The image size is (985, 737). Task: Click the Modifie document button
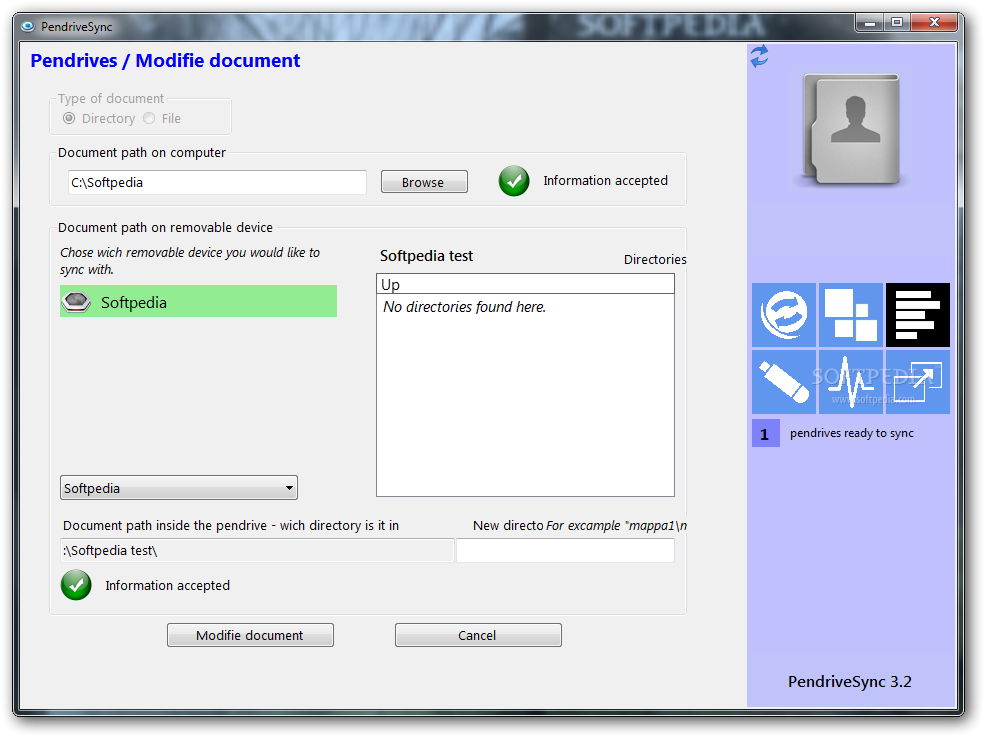coord(250,635)
